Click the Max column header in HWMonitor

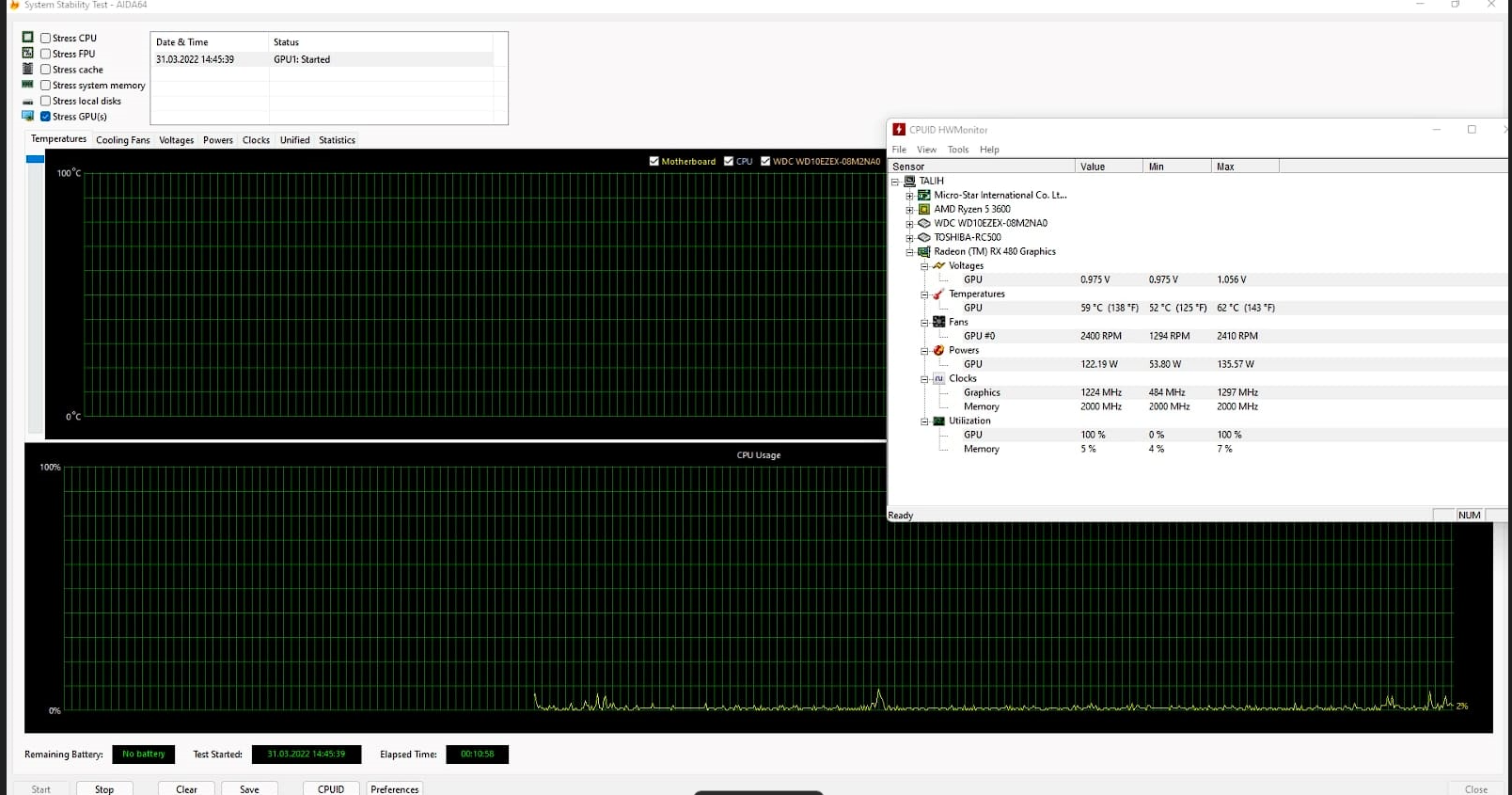click(1245, 167)
